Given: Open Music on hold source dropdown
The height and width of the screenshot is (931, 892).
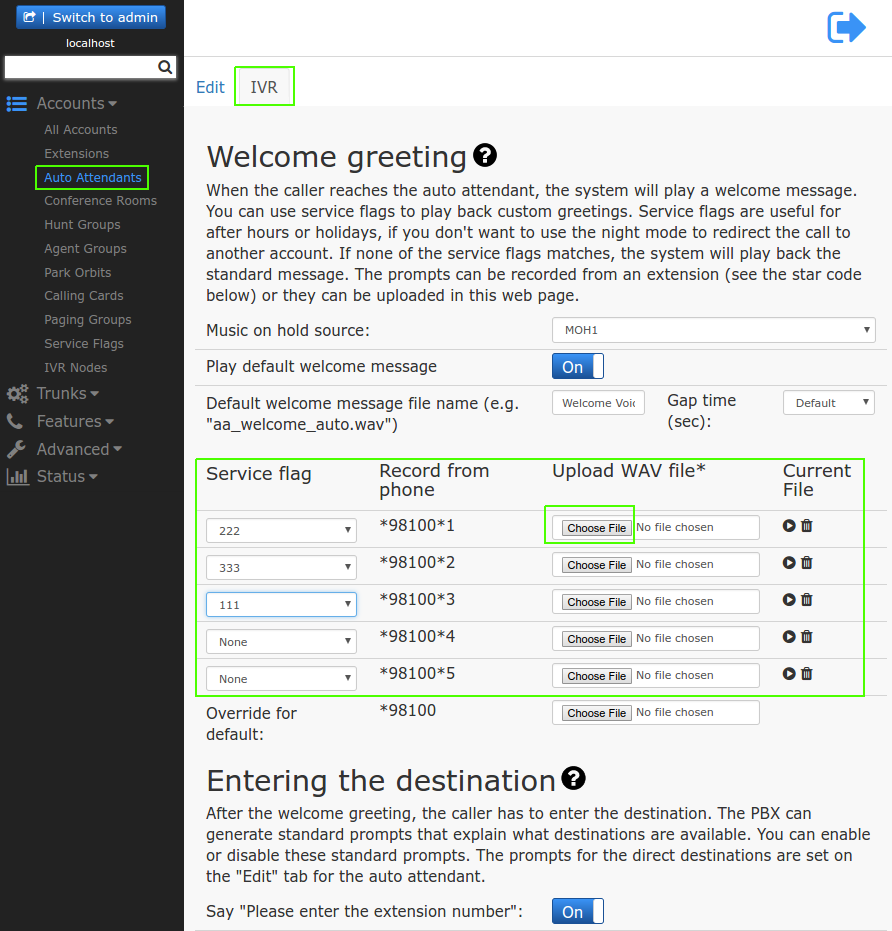Looking at the screenshot, I should coord(713,330).
